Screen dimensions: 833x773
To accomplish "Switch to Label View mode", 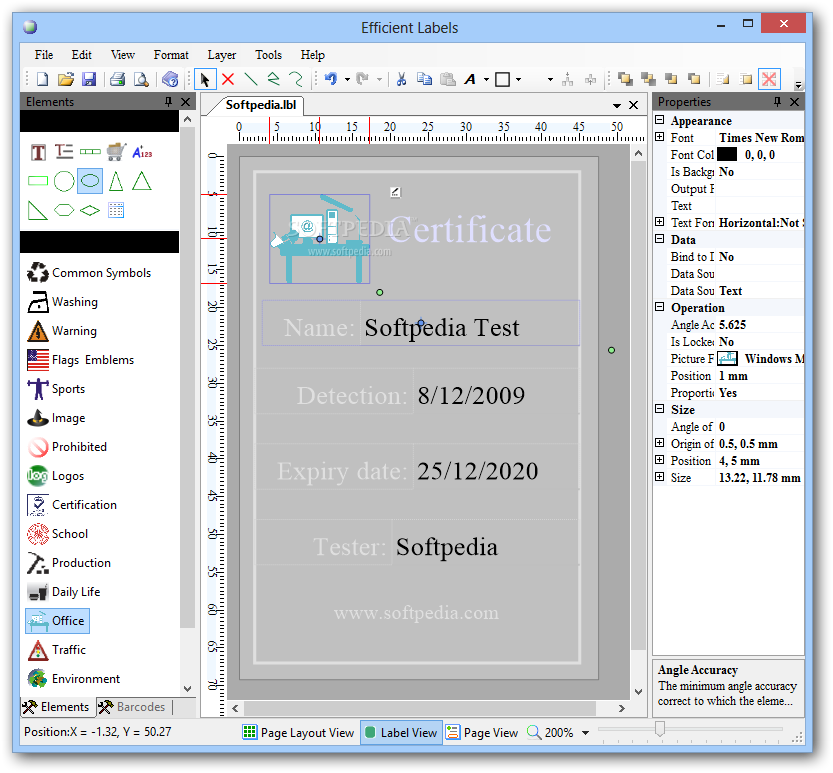I will point(401,733).
